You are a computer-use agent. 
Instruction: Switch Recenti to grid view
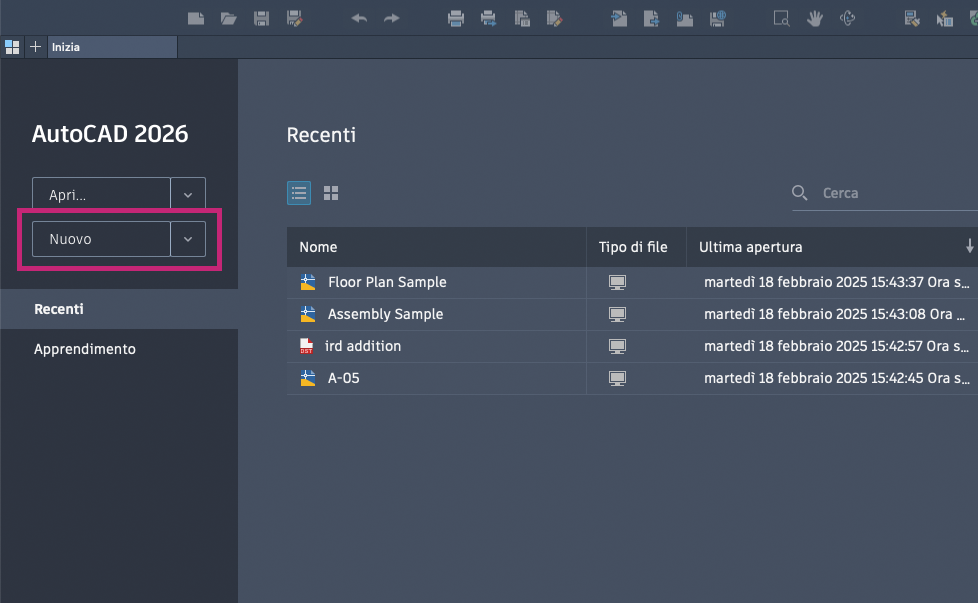tap(331, 193)
